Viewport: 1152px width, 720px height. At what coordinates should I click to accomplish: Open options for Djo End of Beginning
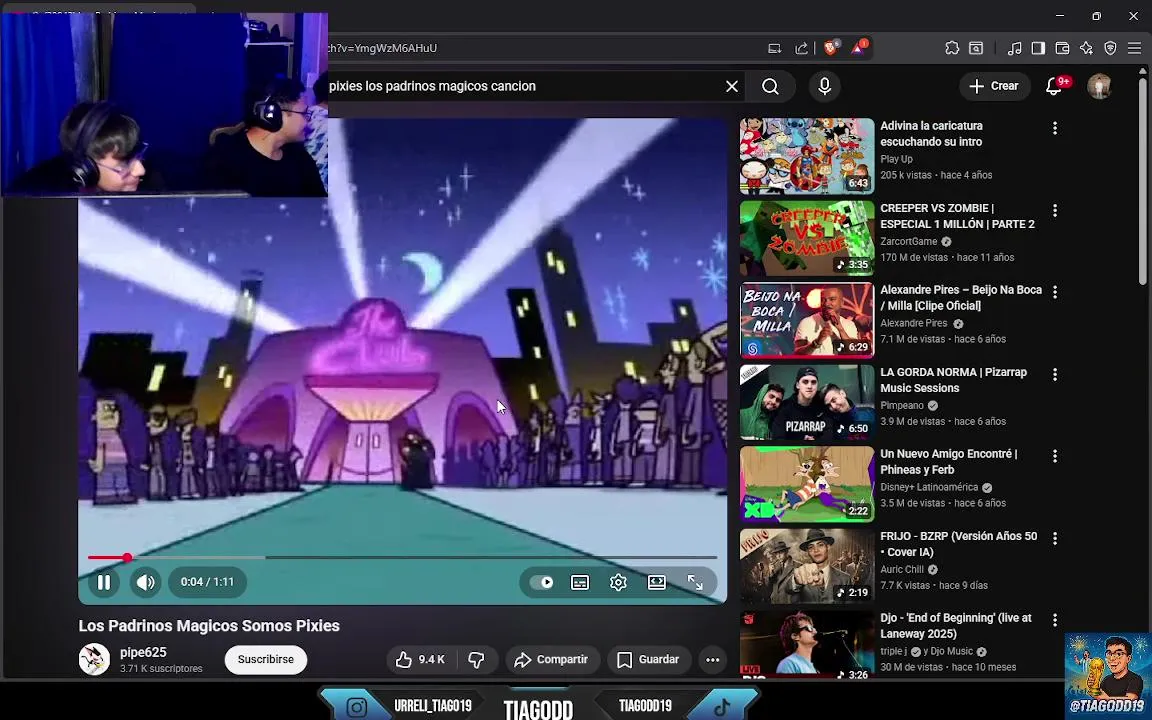point(1055,620)
